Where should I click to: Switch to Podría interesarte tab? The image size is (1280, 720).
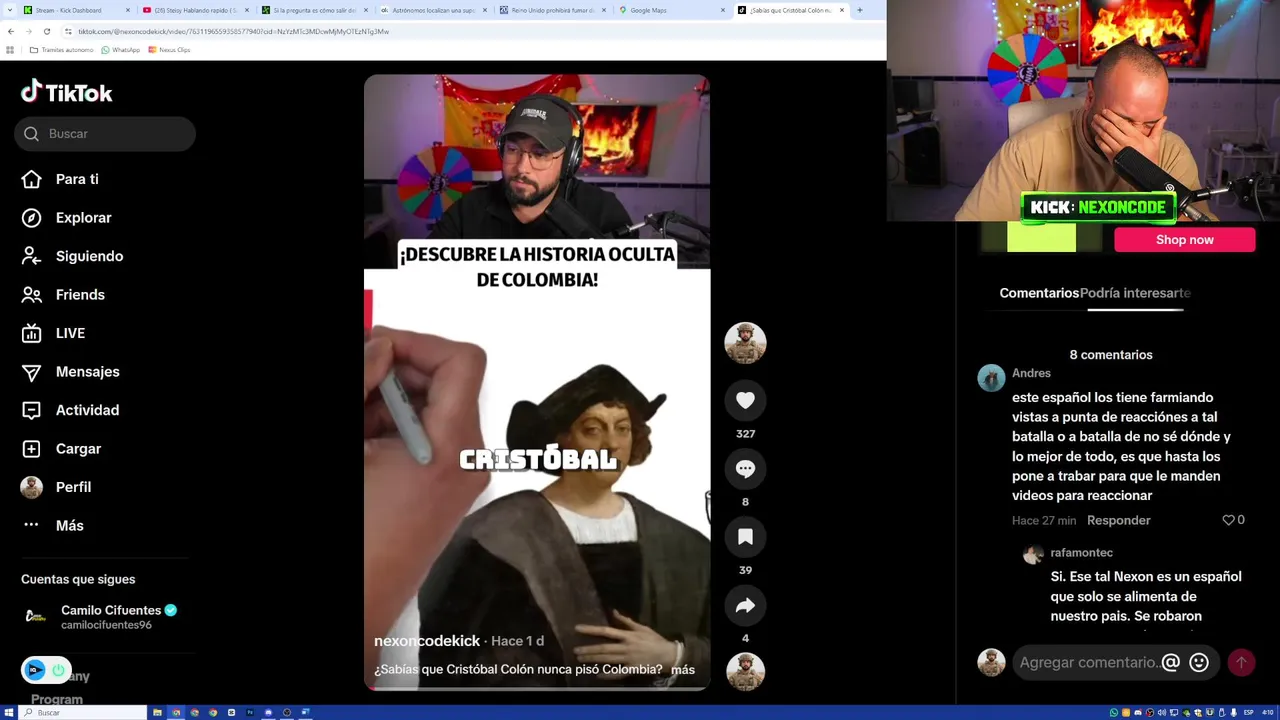pyautogui.click(x=1135, y=293)
